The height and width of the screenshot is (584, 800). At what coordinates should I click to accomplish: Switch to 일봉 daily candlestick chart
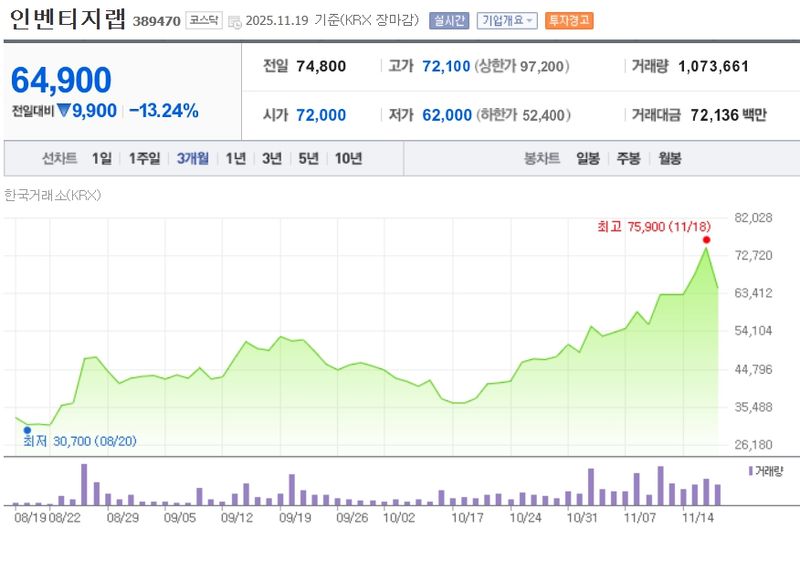[588, 158]
